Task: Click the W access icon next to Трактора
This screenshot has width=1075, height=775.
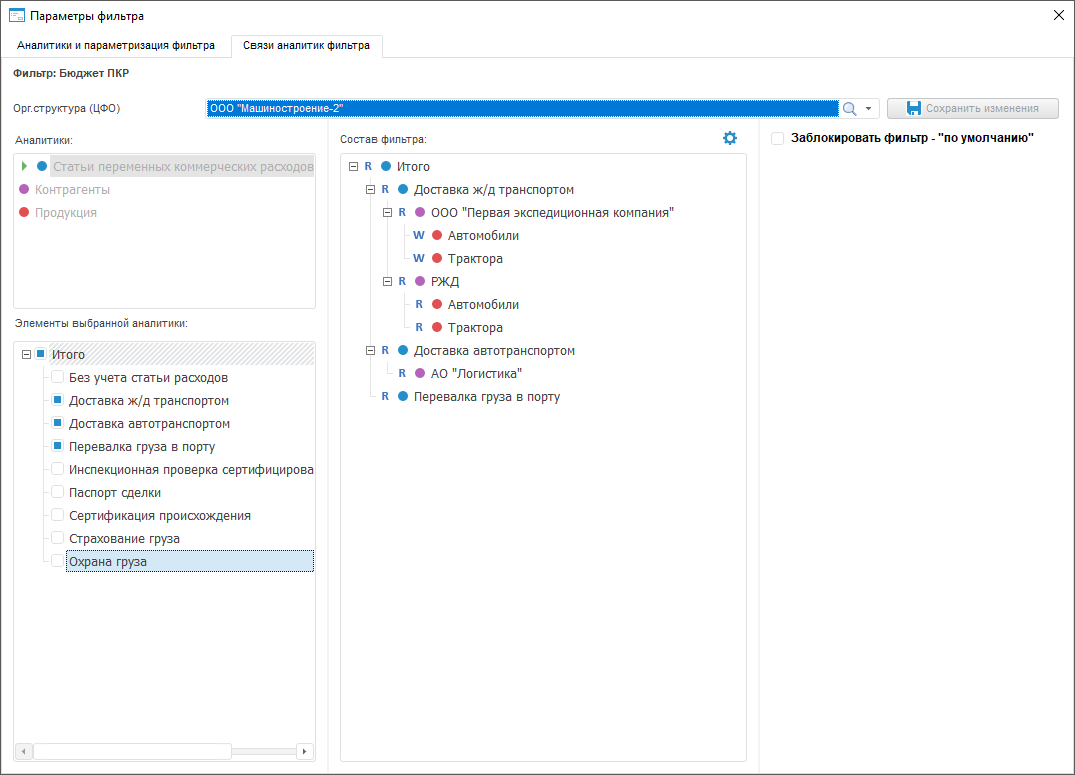Action: tap(419, 259)
